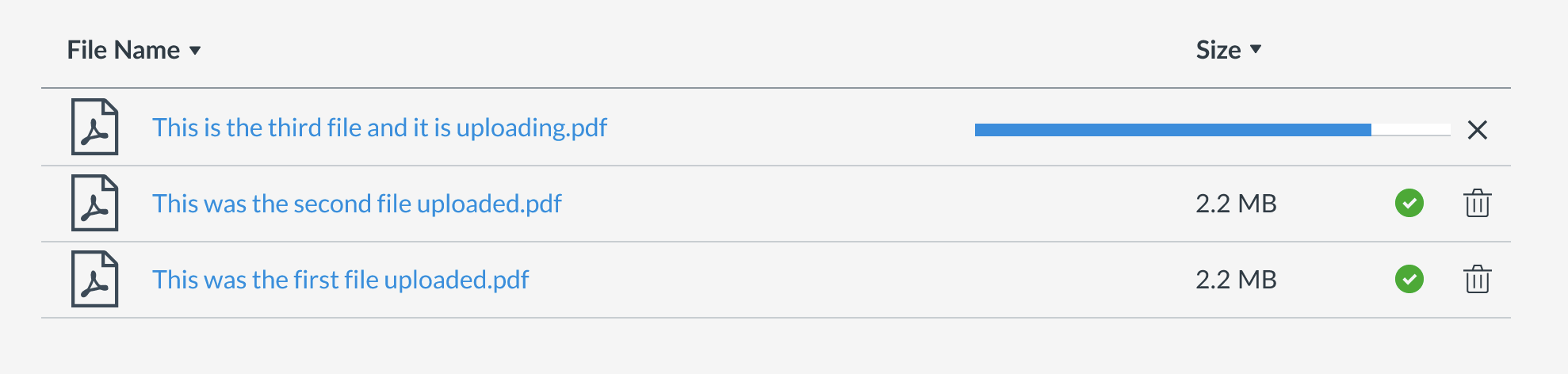Image resolution: width=1568 pixels, height=374 pixels.
Task: Open 'This was the first file uploaded.pdf'
Action: click(x=340, y=280)
